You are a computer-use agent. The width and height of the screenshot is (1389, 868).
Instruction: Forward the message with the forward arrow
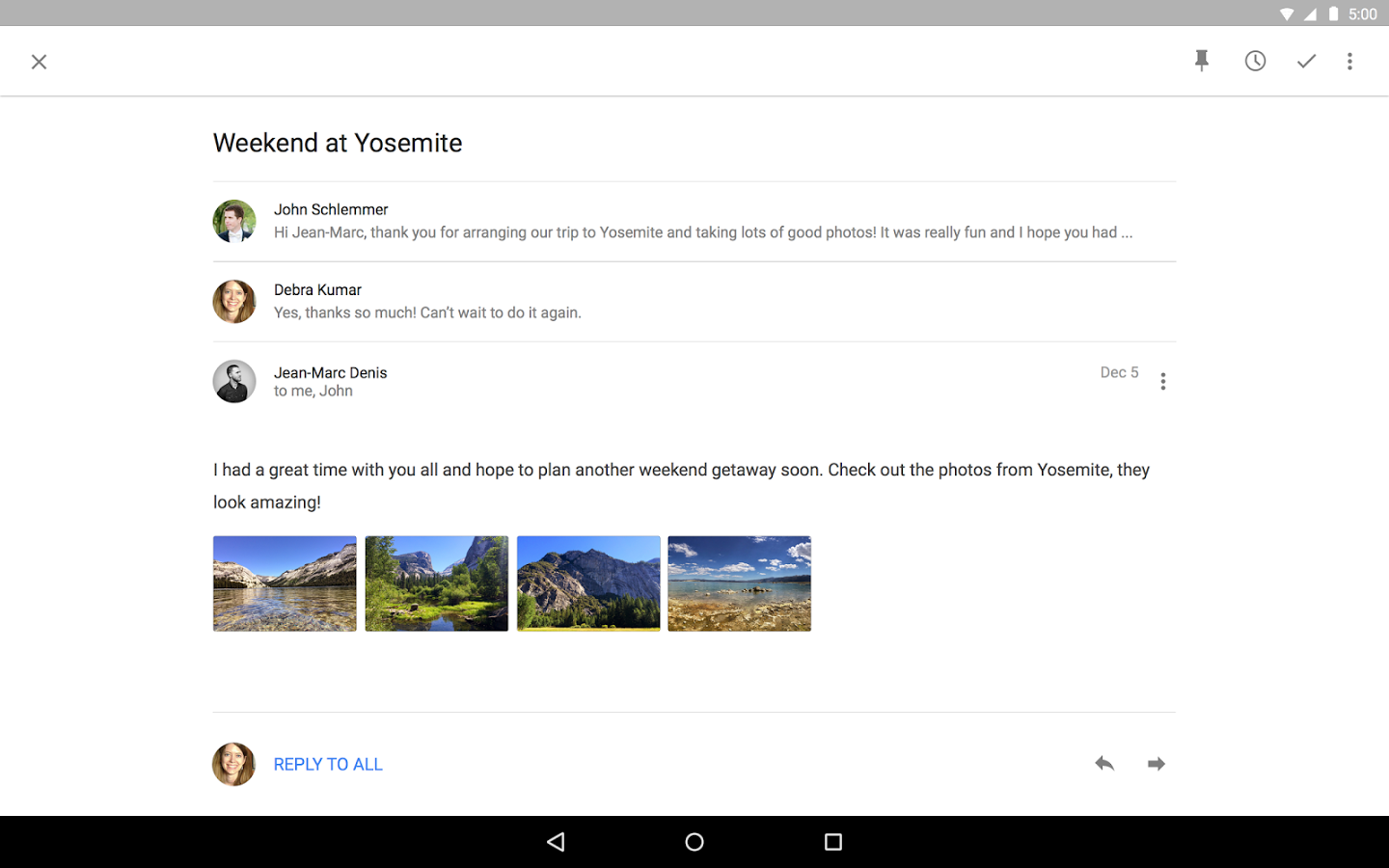coord(1156,763)
